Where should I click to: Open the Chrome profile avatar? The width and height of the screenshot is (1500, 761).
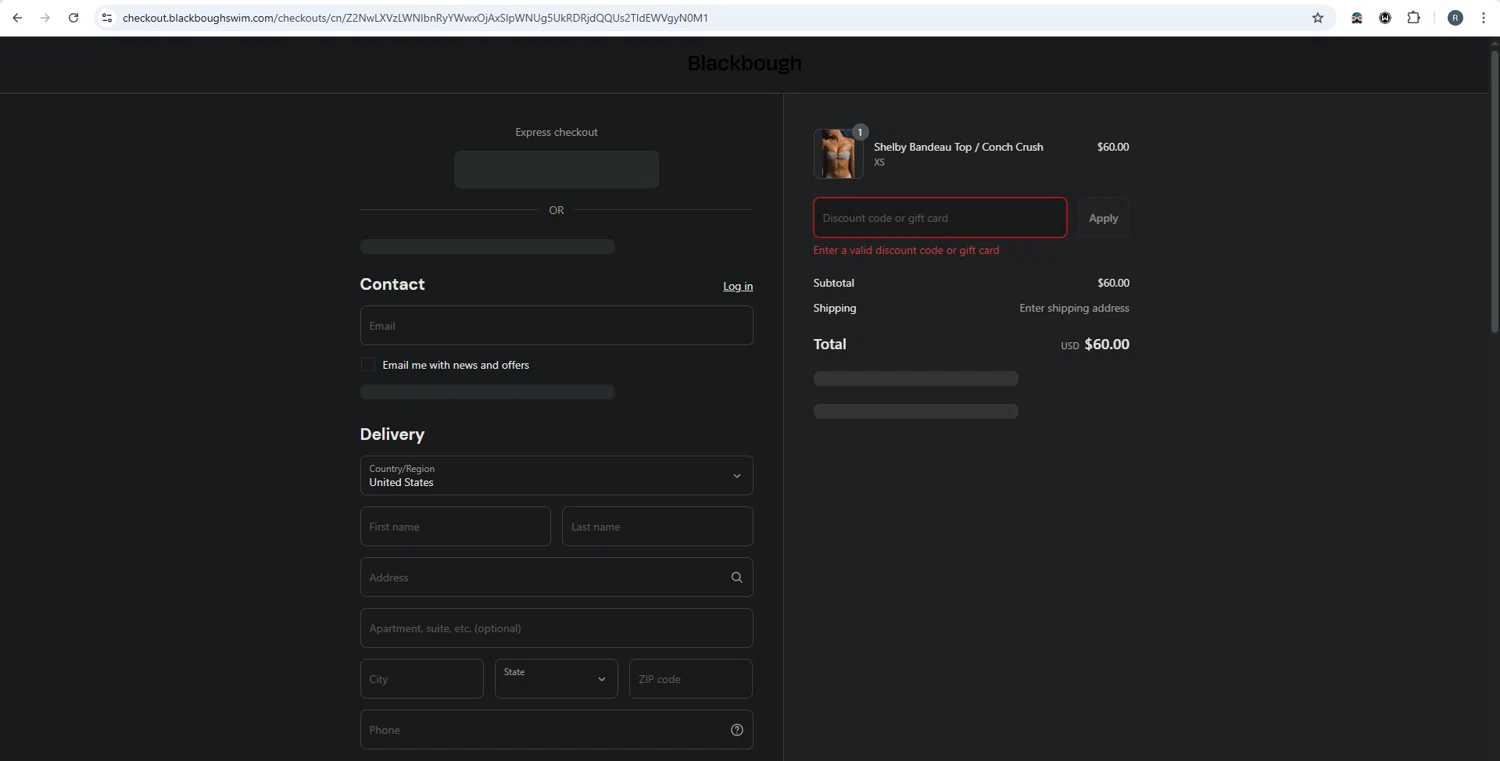[1455, 18]
